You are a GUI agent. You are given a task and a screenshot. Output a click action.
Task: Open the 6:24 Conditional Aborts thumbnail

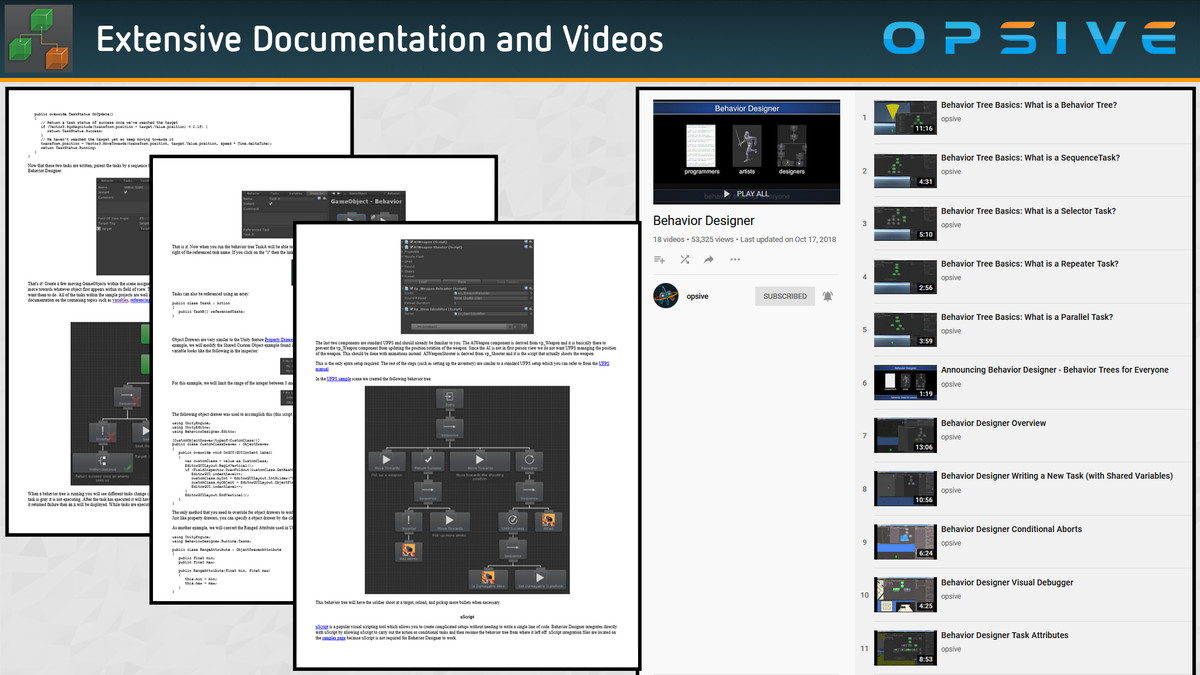(905, 542)
